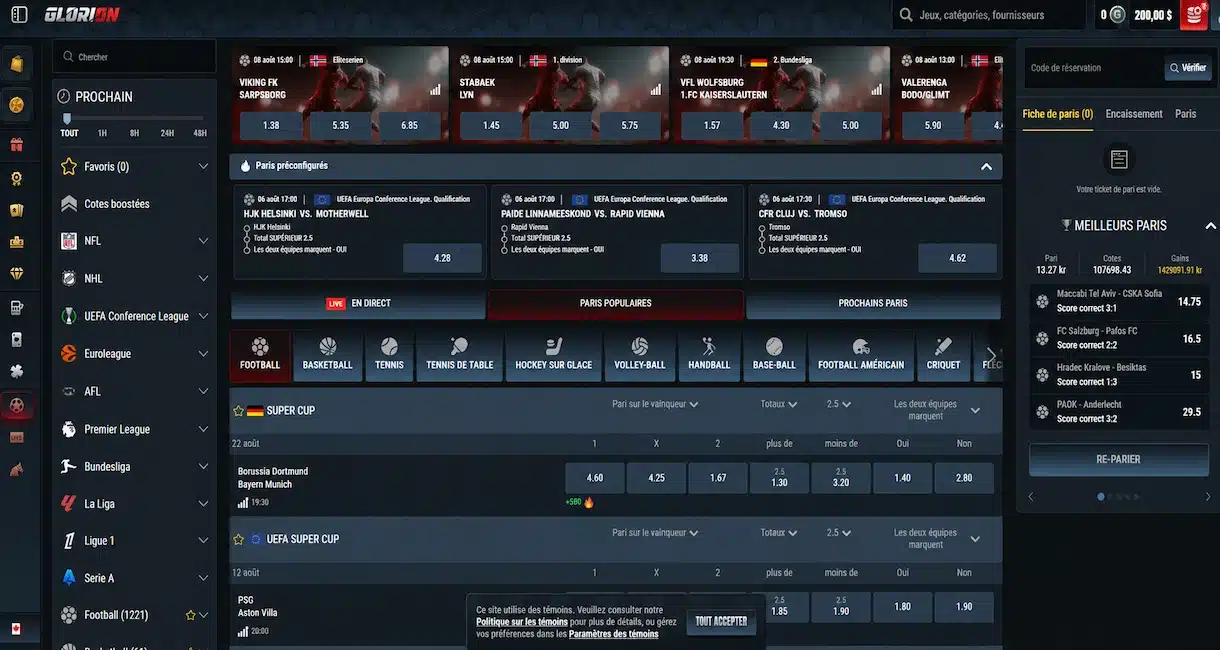
Task: Select the TOUT time filter
Action: (69, 133)
